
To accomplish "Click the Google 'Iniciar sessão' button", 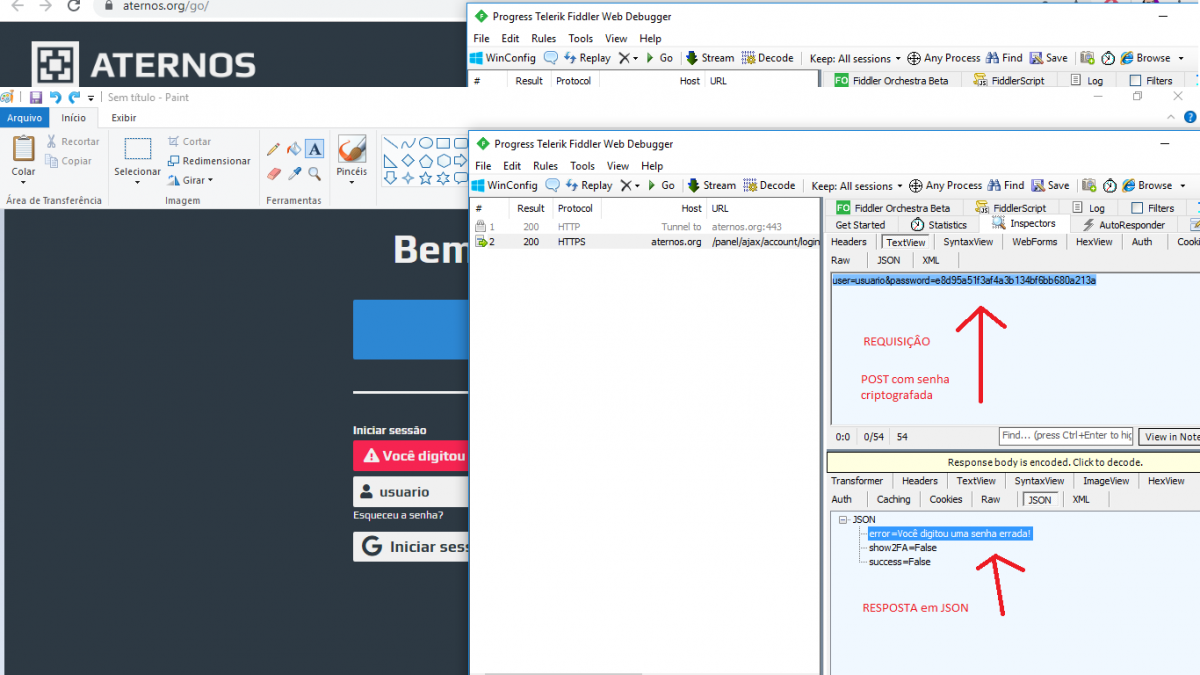I will click(x=411, y=547).
